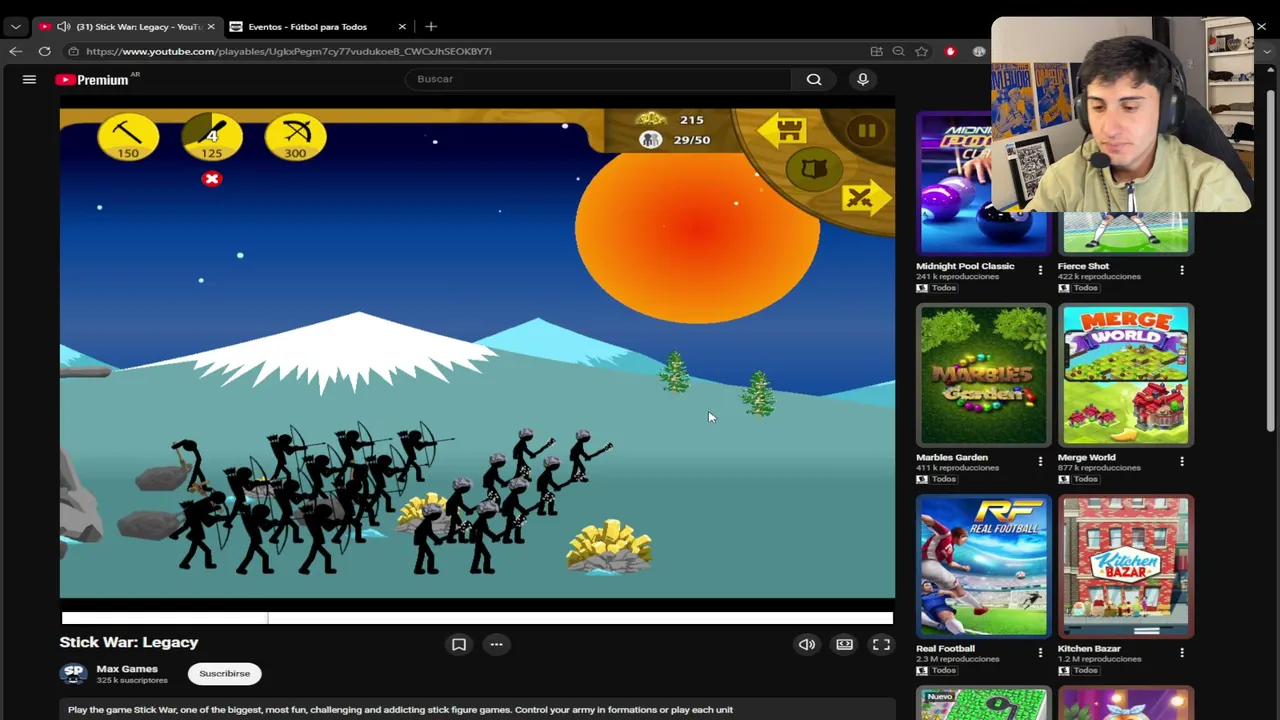Open the Max Games channel name
Screen dimensions: 1280x720
click(127, 669)
